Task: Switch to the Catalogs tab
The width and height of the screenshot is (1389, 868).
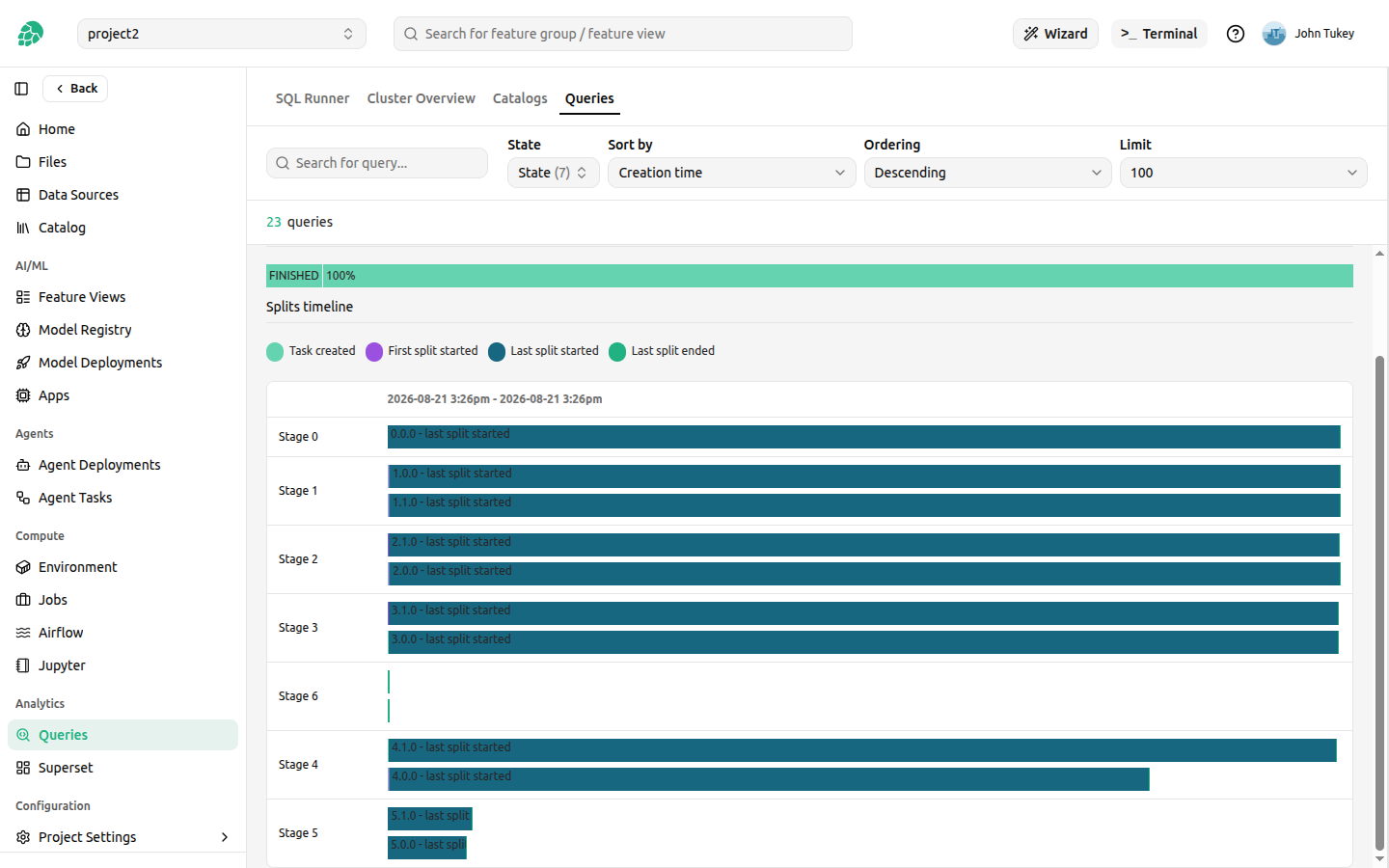Action: [520, 98]
